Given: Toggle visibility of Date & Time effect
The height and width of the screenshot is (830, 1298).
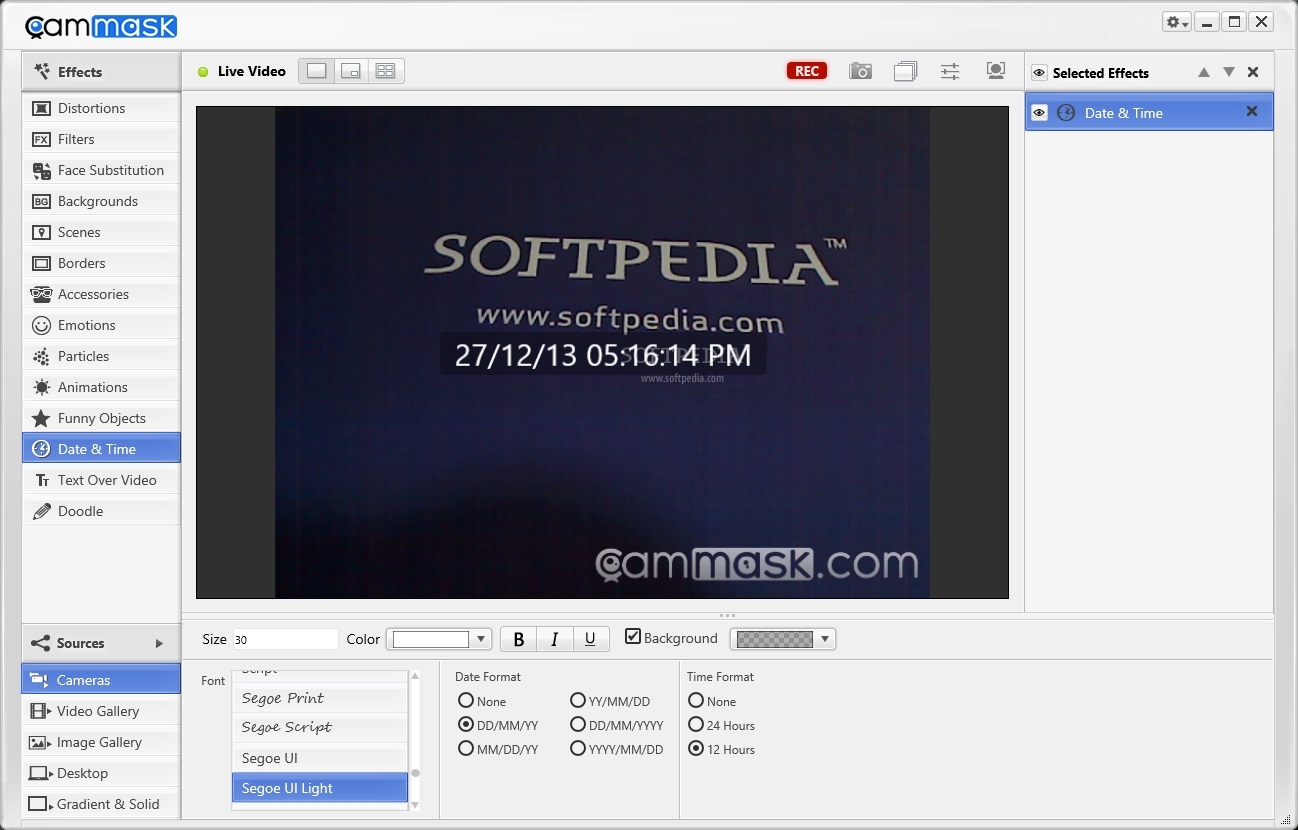Looking at the screenshot, I should 1039,113.
